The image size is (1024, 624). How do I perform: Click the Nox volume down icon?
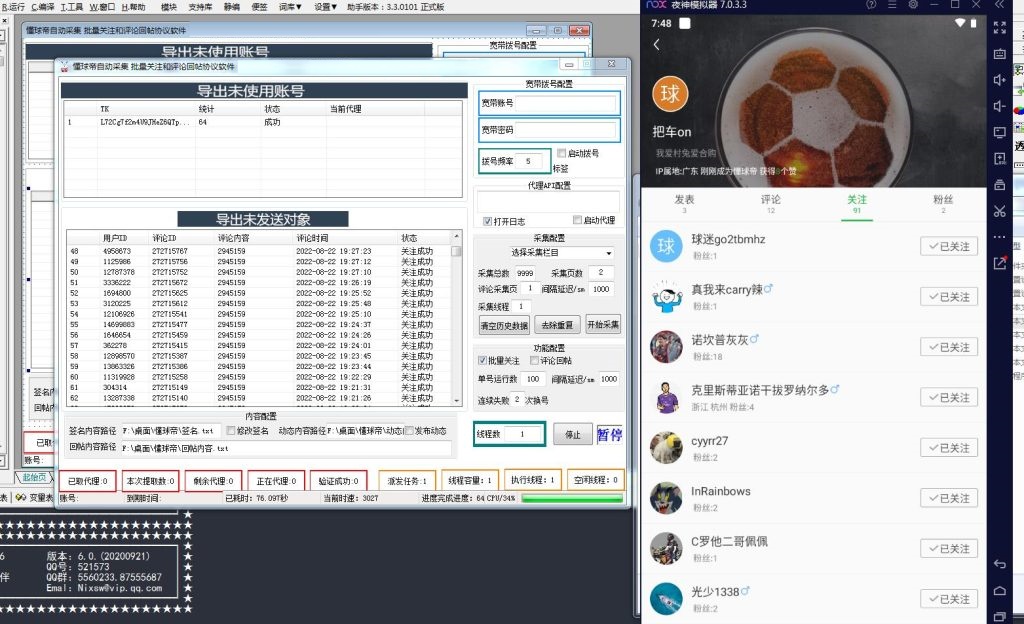(x=1000, y=107)
